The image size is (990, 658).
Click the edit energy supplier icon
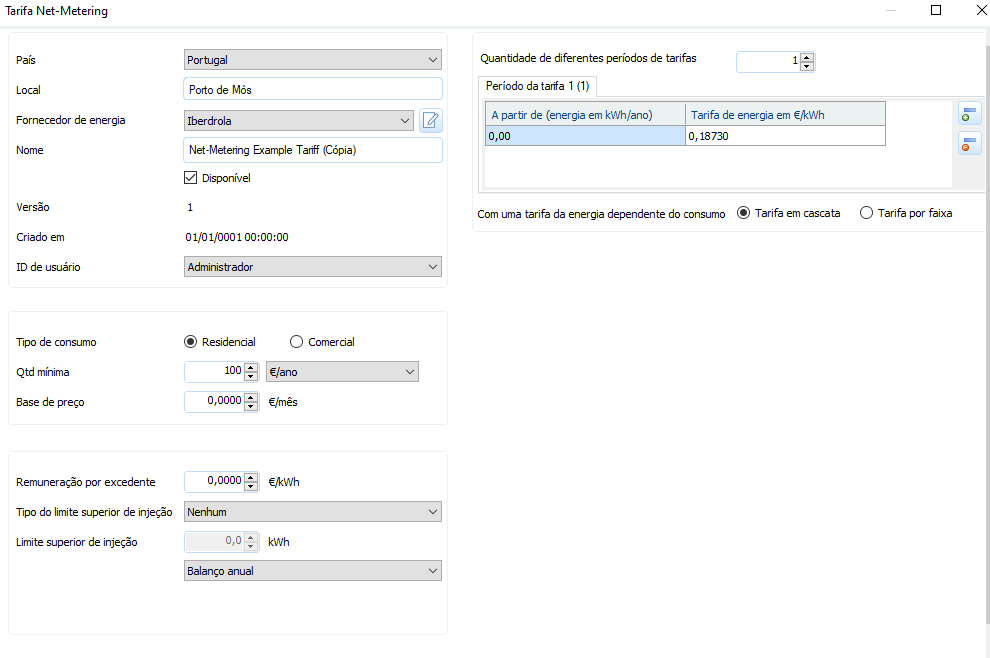[x=430, y=121]
